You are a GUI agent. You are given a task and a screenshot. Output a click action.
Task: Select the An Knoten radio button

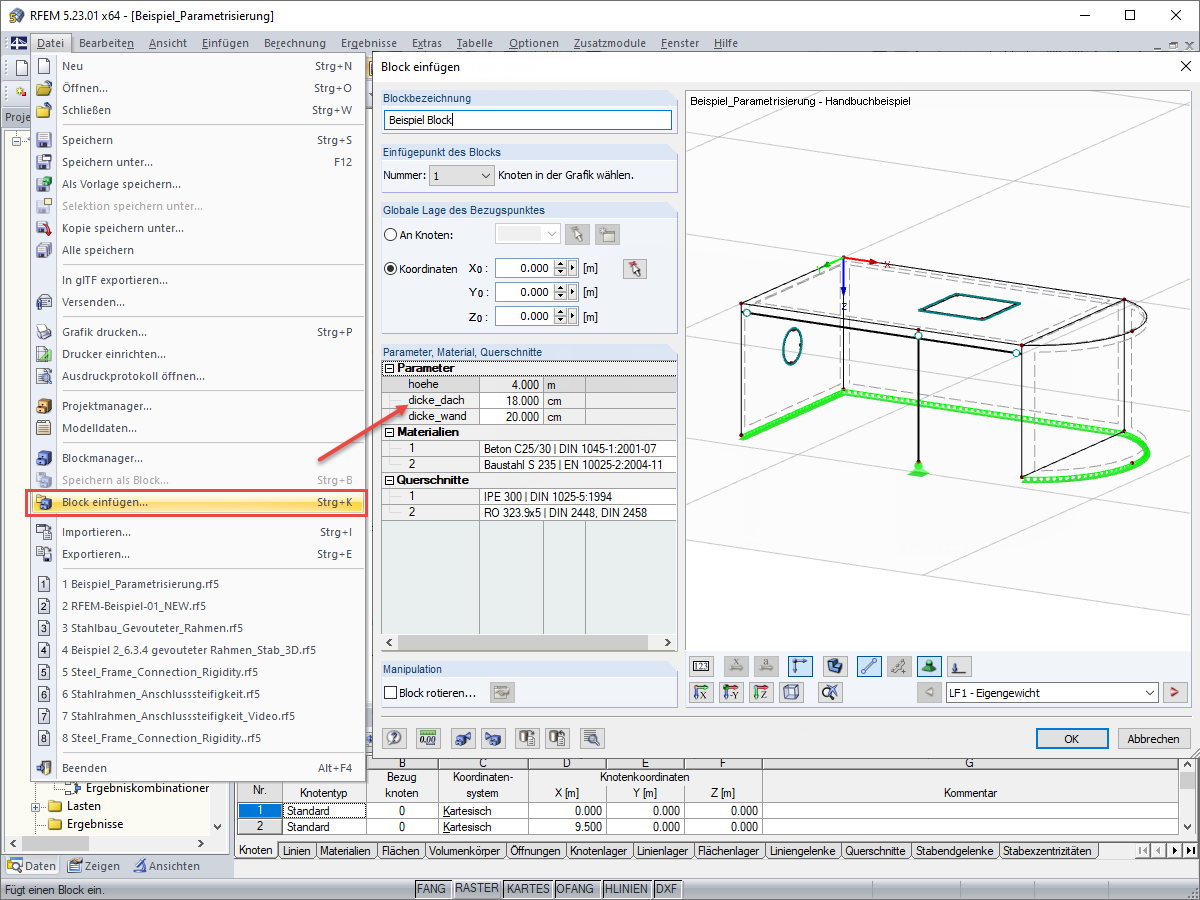click(x=391, y=235)
